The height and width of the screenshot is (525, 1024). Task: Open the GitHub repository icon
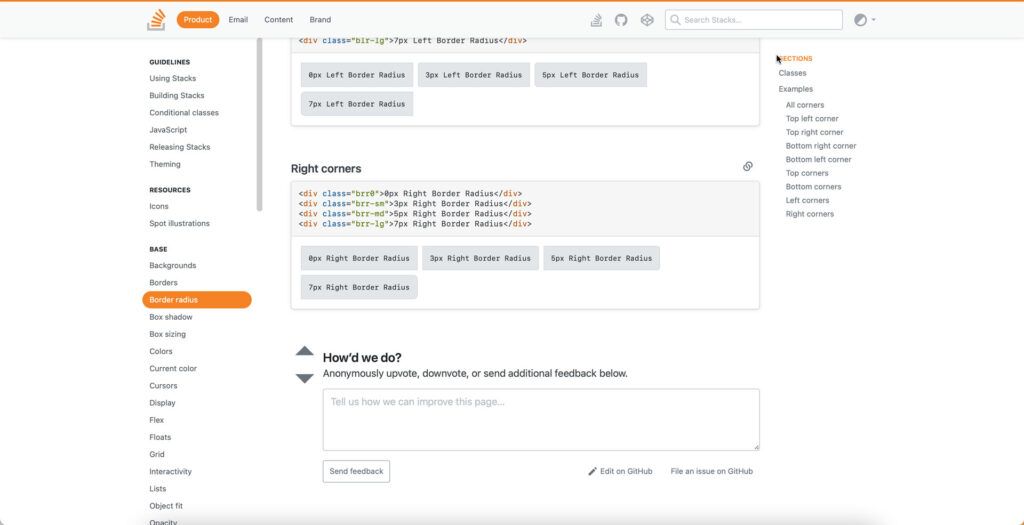[621, 20]
